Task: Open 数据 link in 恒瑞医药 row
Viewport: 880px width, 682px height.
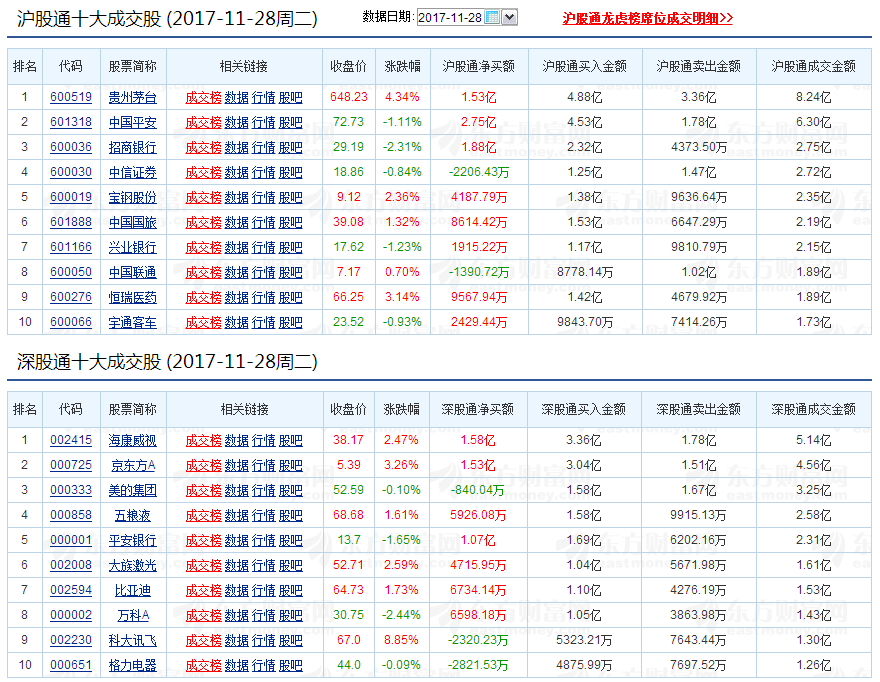Action: coord(236,297)
